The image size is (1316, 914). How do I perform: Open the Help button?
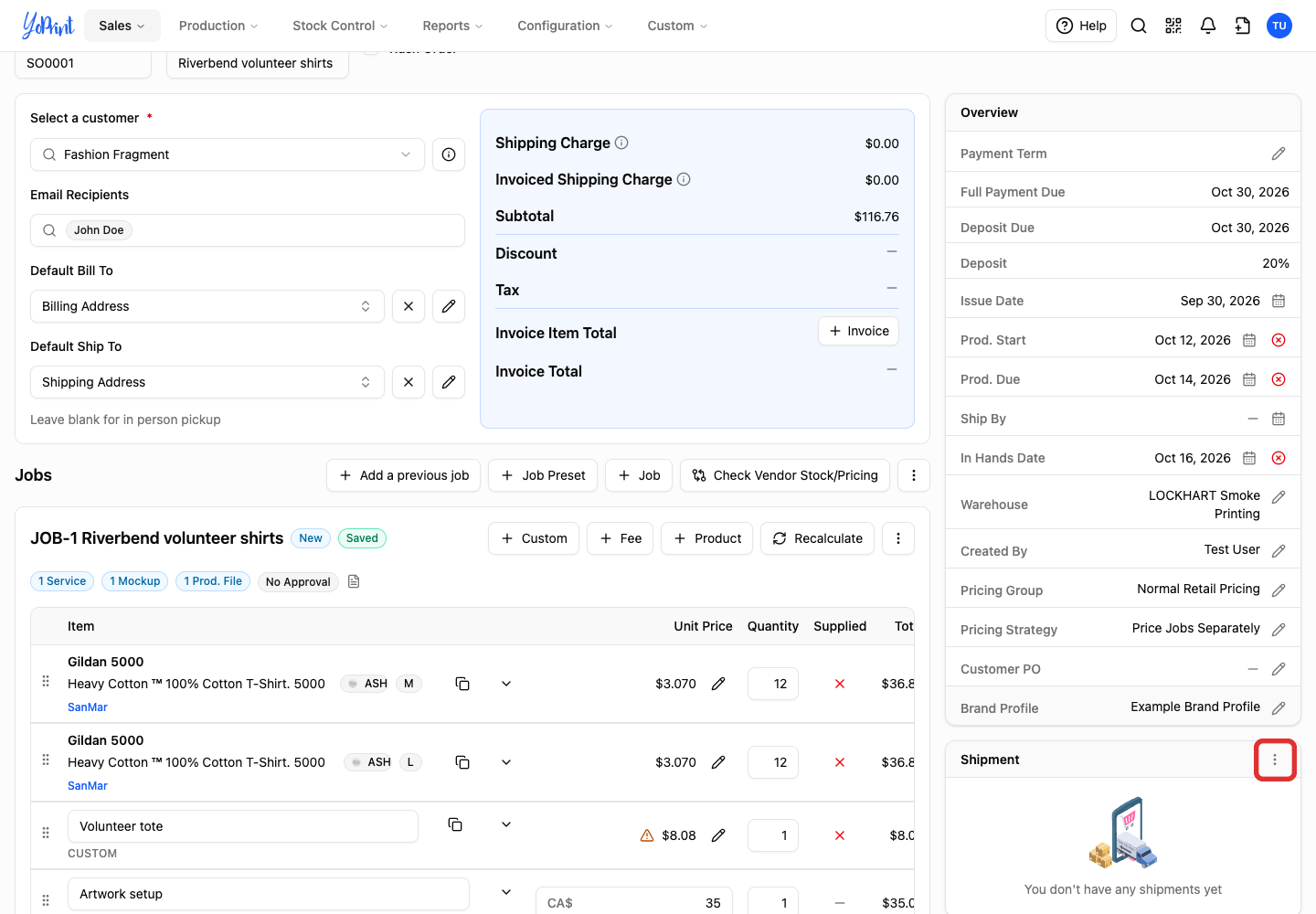pyautogui.click(x=1081, y=26)
